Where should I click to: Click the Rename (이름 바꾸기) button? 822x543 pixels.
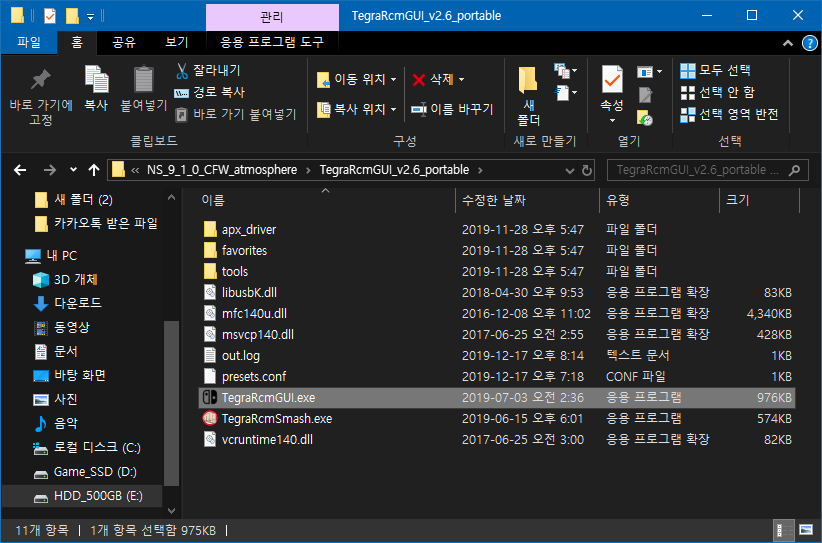pyautogui.click(x=452, y=109)
